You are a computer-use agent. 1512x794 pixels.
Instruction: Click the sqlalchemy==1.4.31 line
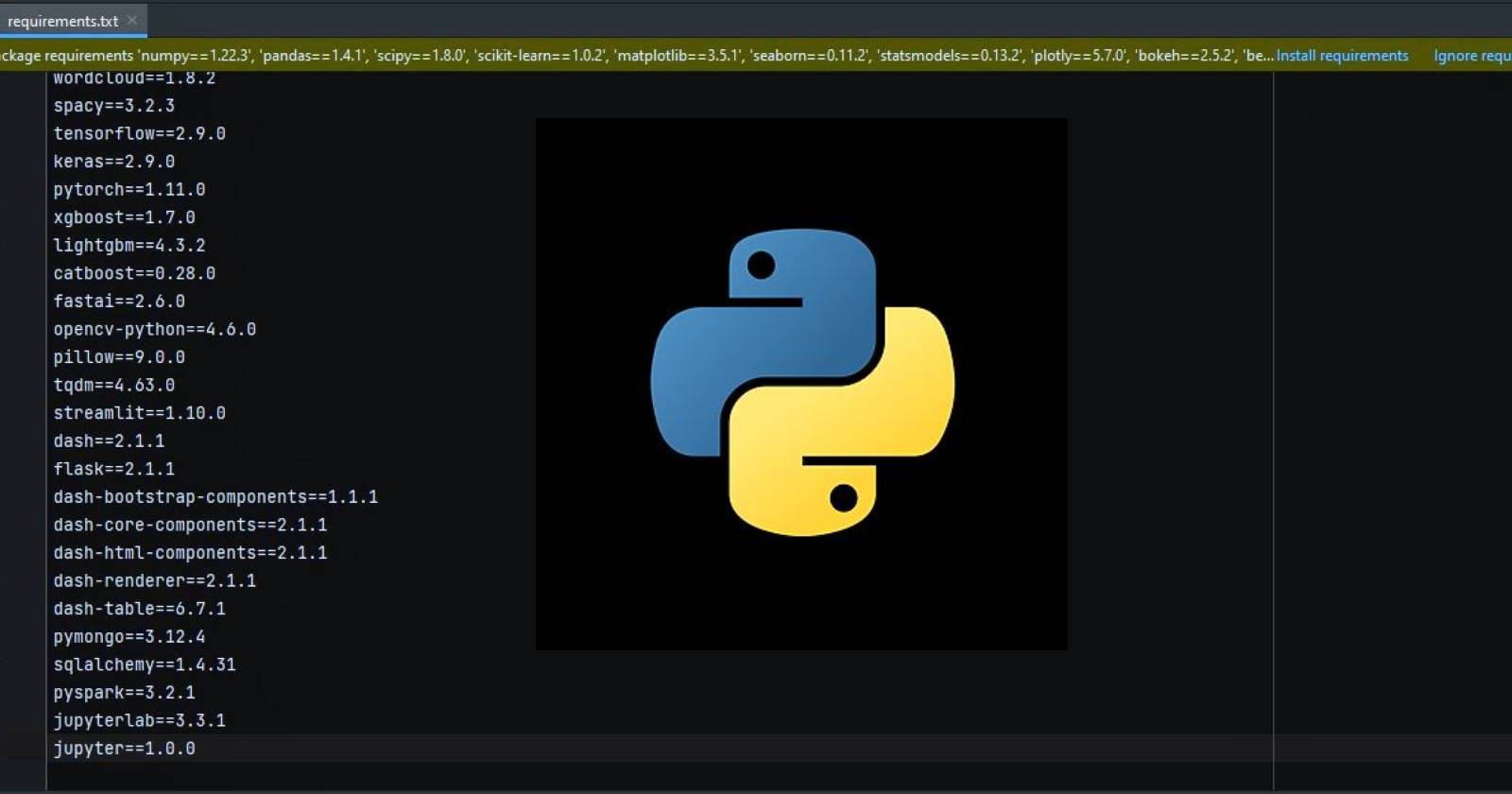coord(144,665)
